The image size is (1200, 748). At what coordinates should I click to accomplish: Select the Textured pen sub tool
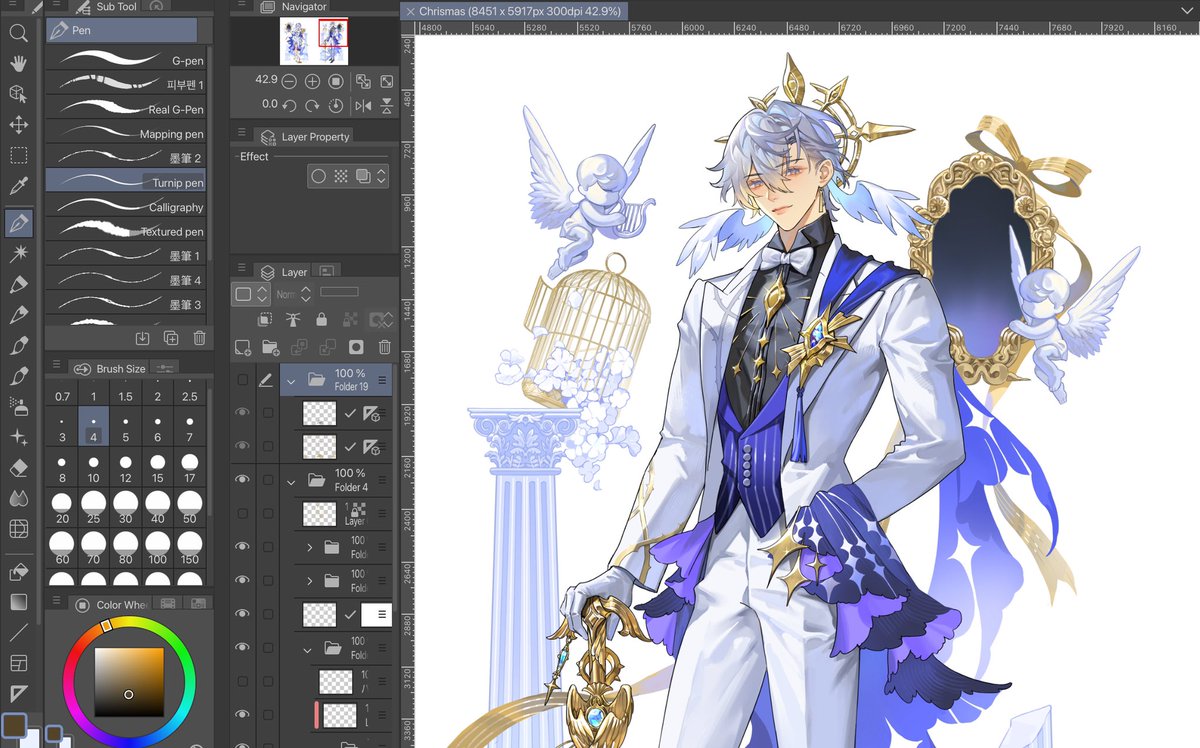point(127,231)
